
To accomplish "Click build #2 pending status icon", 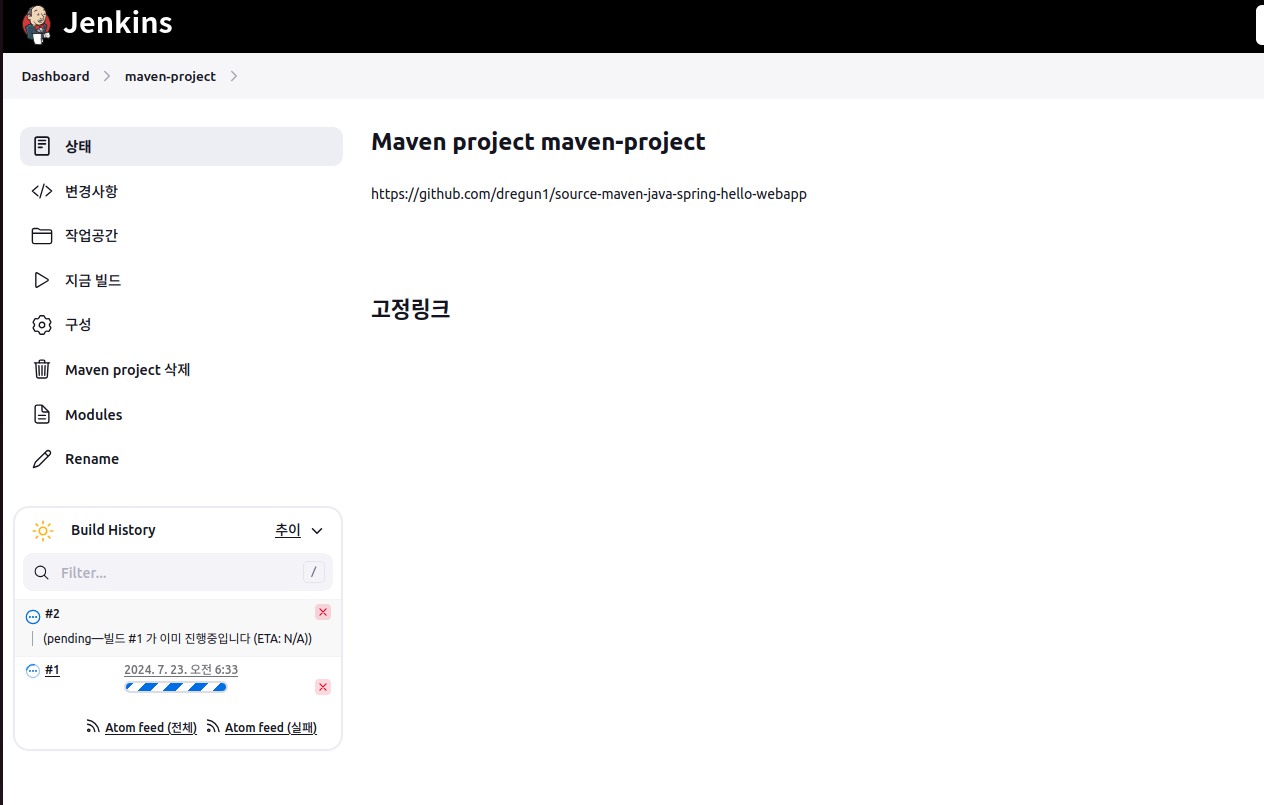I will tap(33, 617).
